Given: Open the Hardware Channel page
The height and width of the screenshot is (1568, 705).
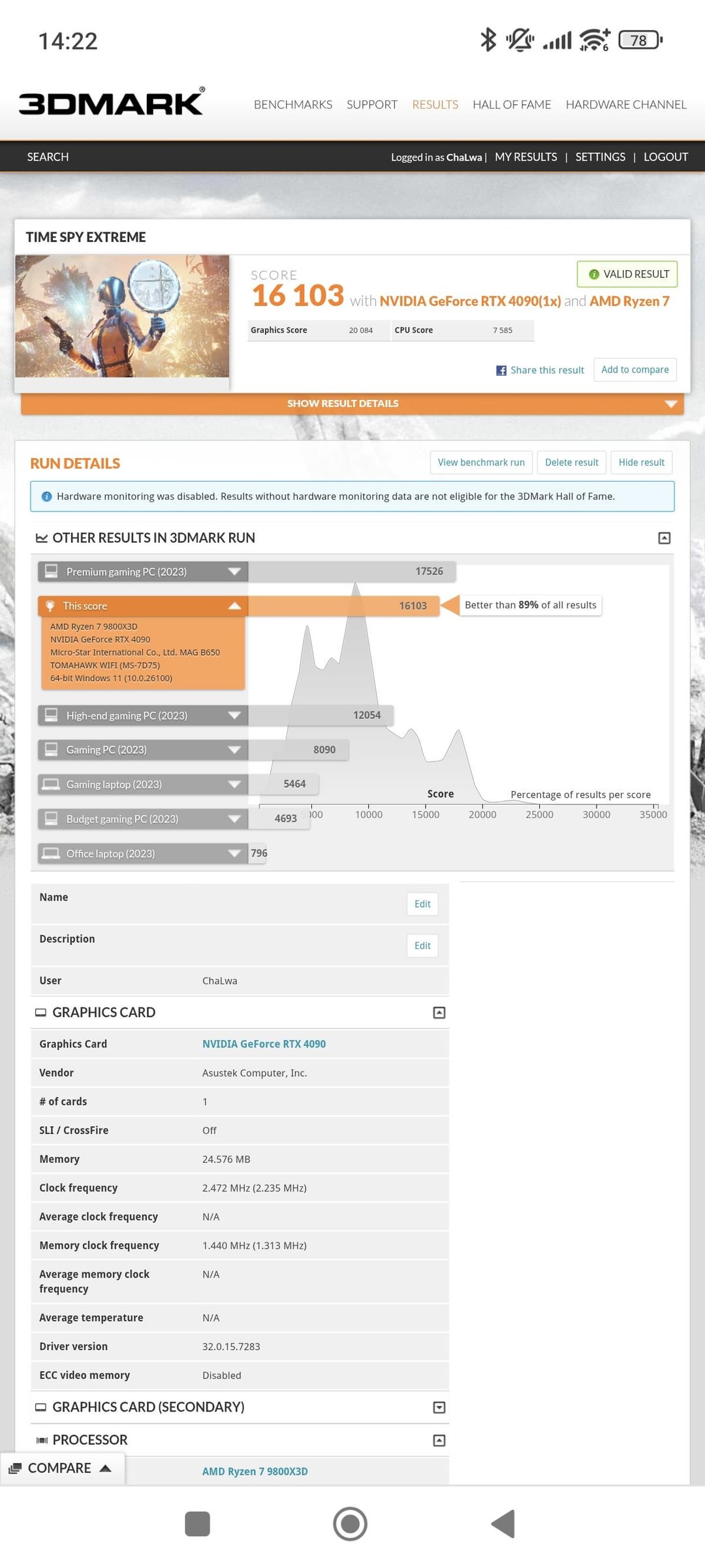Looking at the screenshot, I should tap(626, 104).
